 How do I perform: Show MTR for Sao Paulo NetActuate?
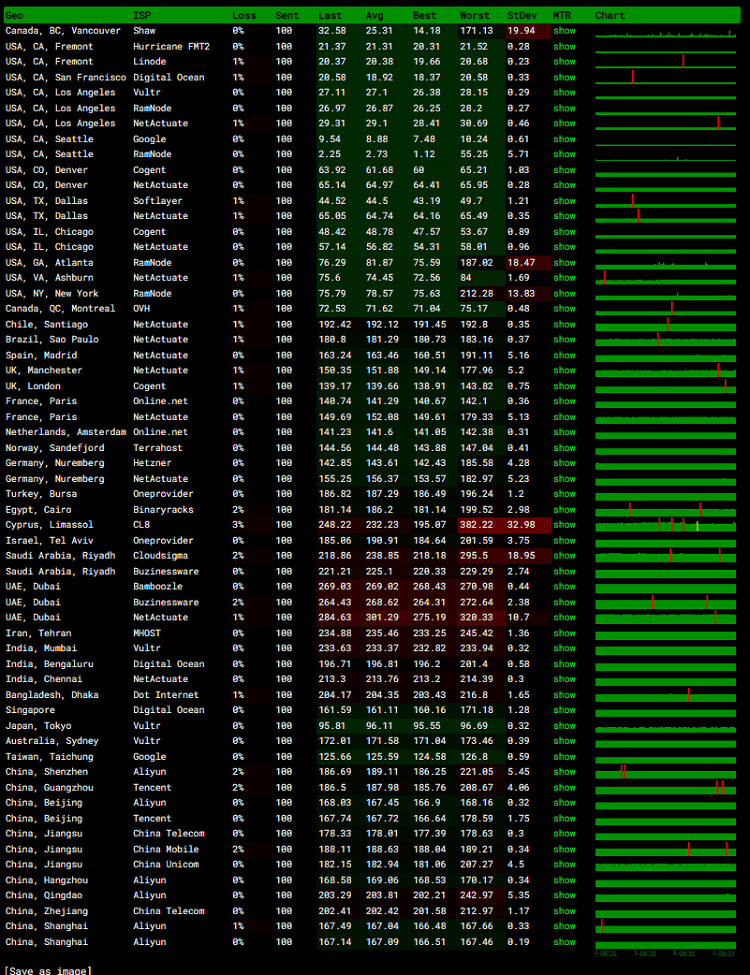[x=564, y=340]
